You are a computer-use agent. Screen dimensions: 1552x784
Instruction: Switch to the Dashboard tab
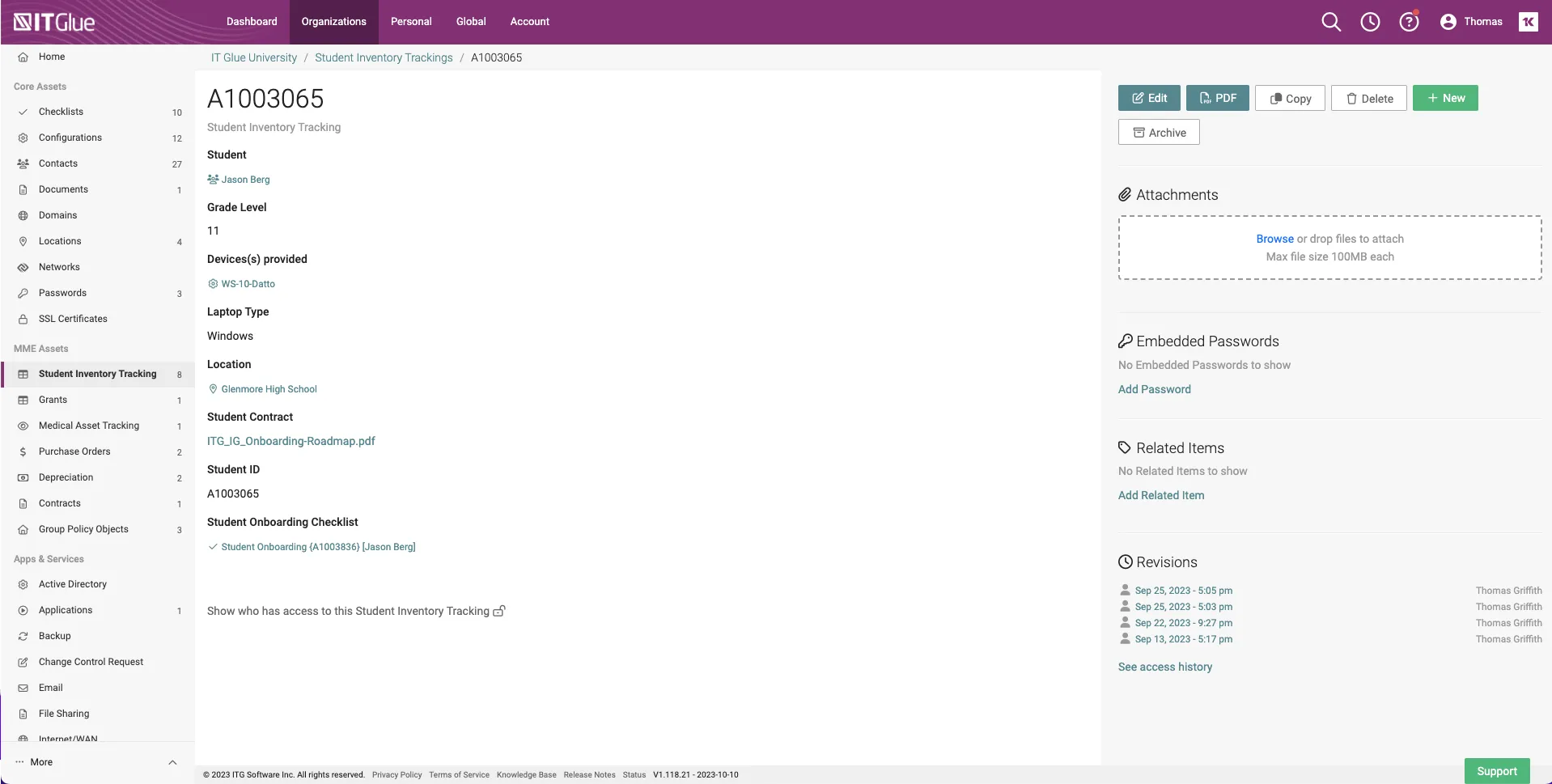click(252, 22)
